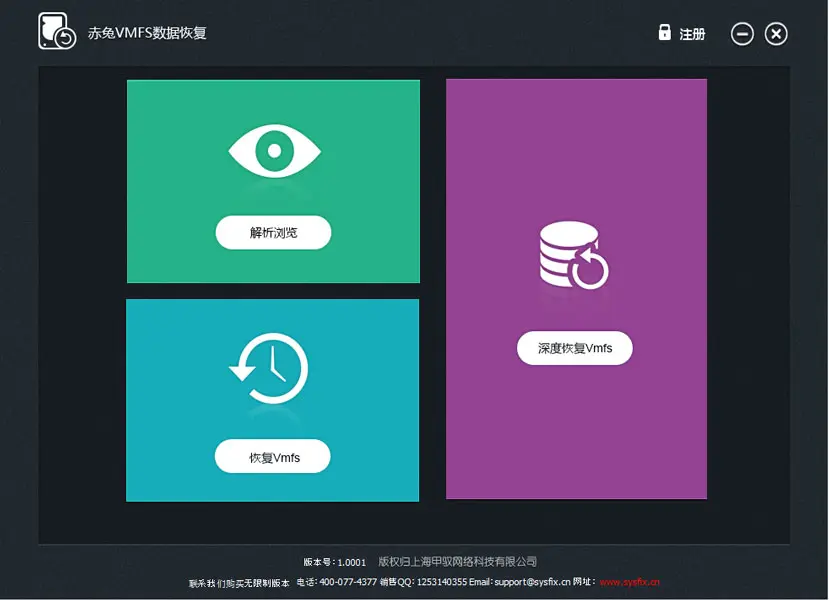Start recovery via the 恢复Vmfs button
Image resolution: width=829 pixels, height=600 pixels.
(x=272, y=456)
